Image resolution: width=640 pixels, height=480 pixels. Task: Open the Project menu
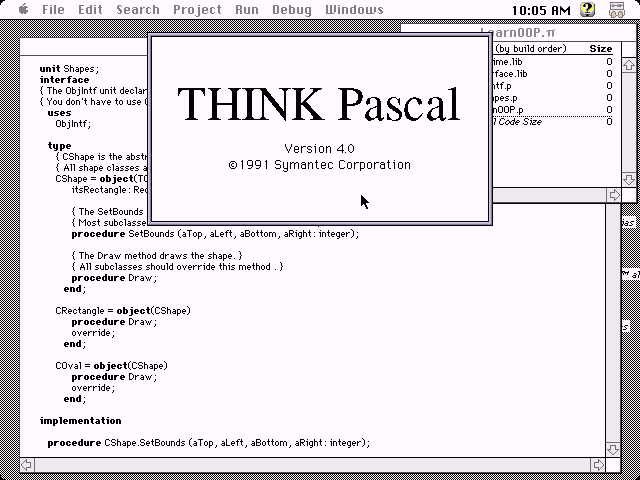(x=198, y=9)
